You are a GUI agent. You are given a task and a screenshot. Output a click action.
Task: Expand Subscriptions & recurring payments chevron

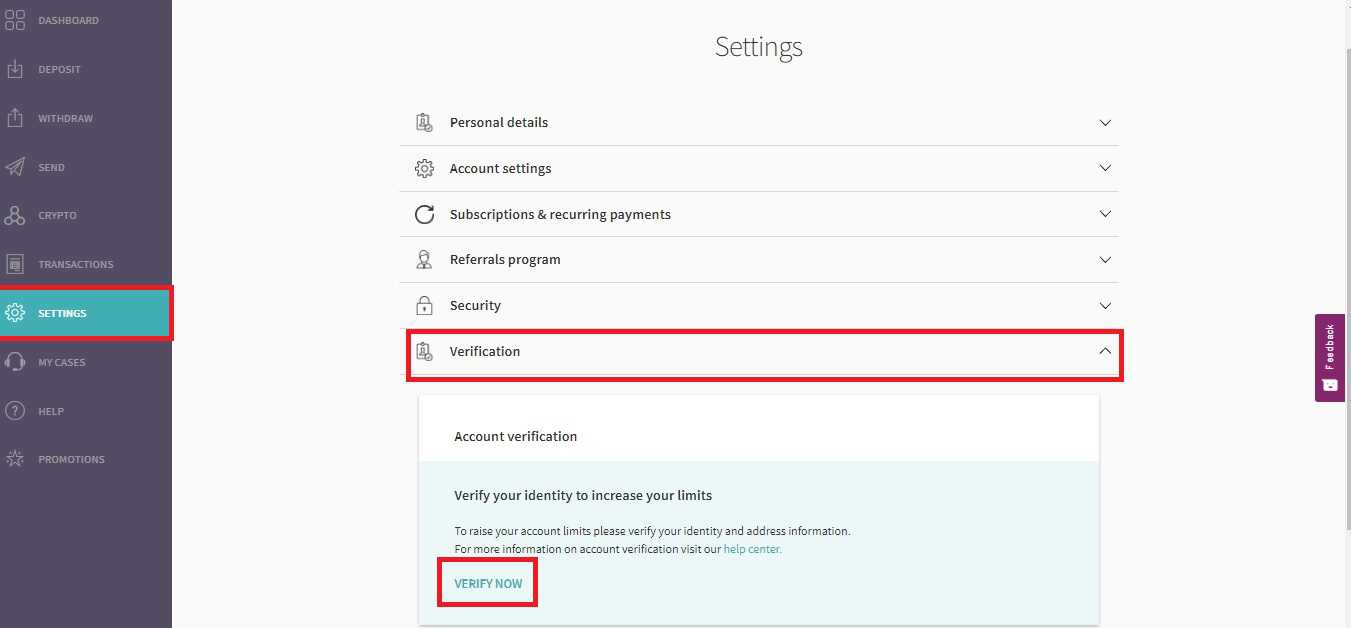tap(1105, 214)
